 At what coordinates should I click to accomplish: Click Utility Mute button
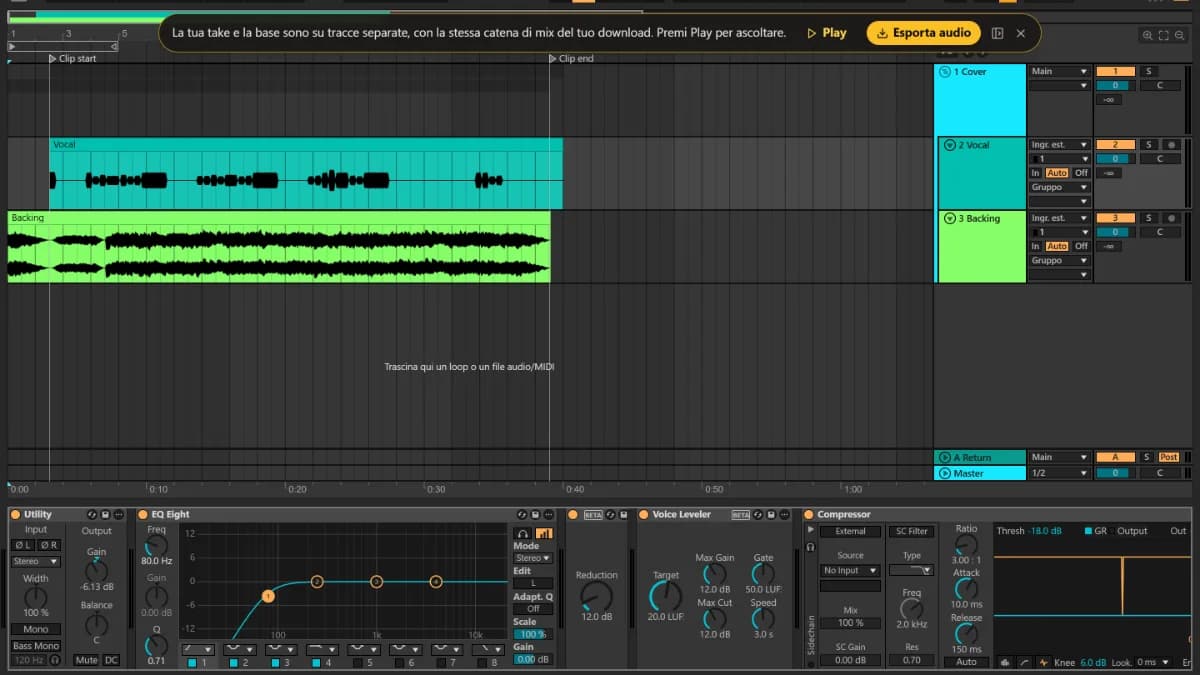(x=87, y=660)
